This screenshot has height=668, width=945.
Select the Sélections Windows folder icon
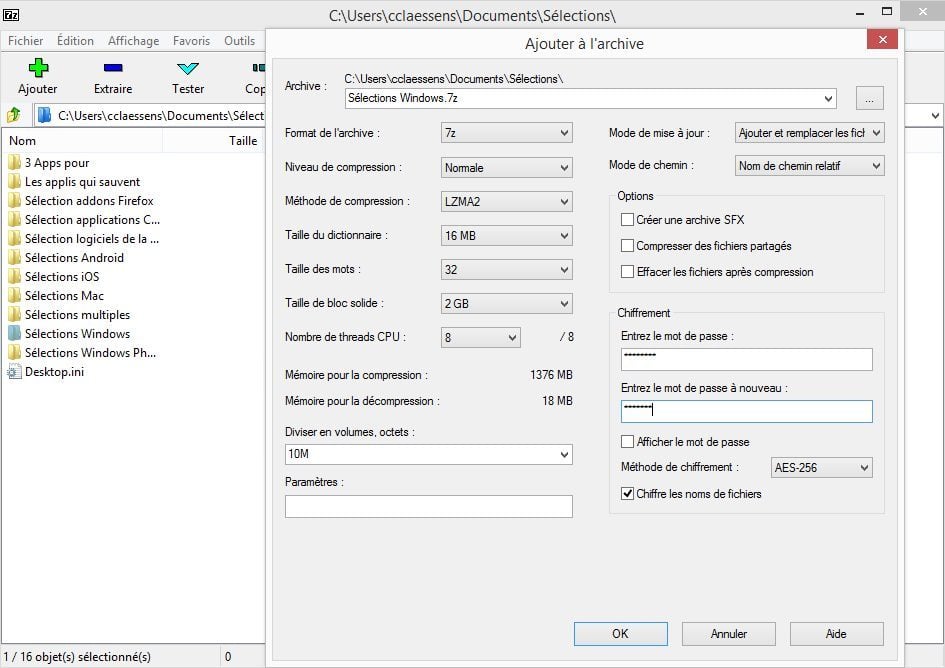click(14, 334)
